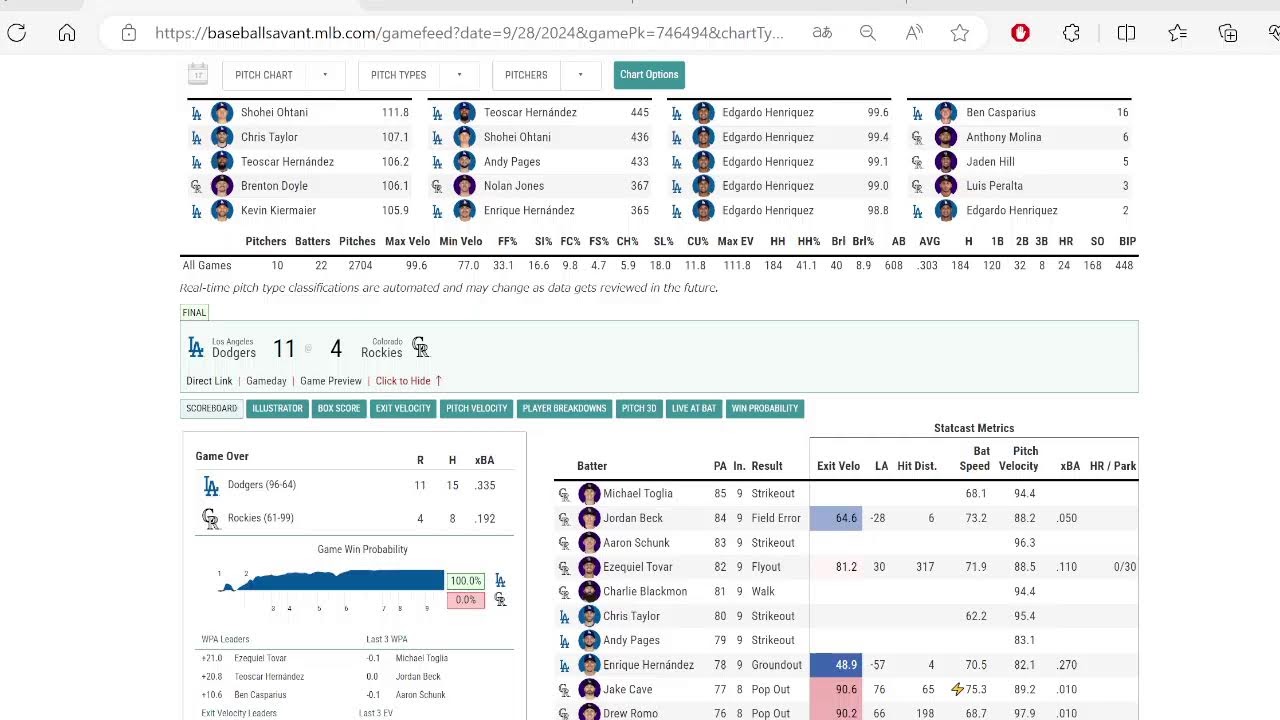Sort by the Pitch Velocity column header
Image resolution: width=1280 pixels, height=720 pixels.
[1018, 459]
